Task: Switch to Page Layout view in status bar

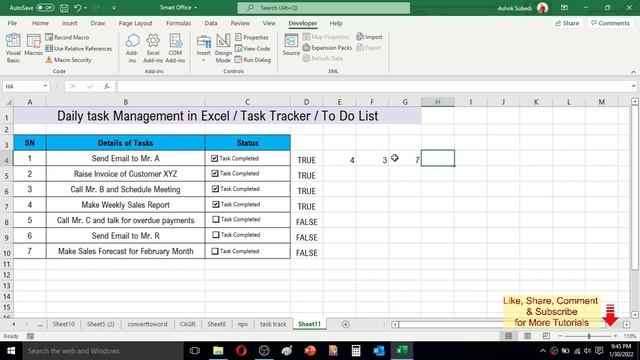Action: 527,336
